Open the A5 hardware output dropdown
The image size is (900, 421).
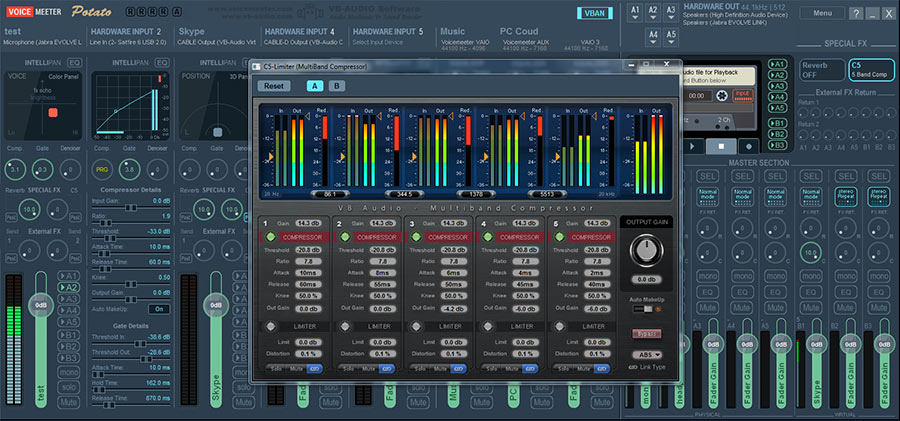670,38
